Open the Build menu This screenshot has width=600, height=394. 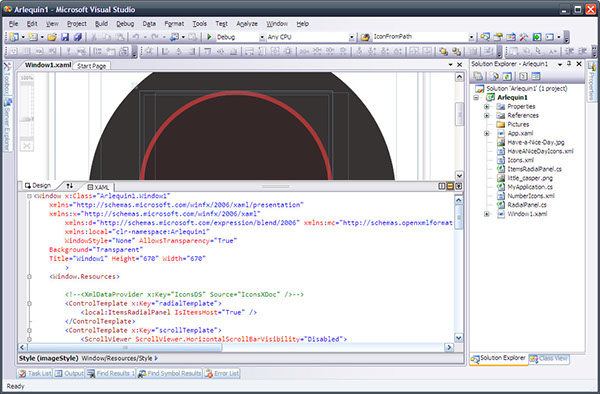(101, 24)
